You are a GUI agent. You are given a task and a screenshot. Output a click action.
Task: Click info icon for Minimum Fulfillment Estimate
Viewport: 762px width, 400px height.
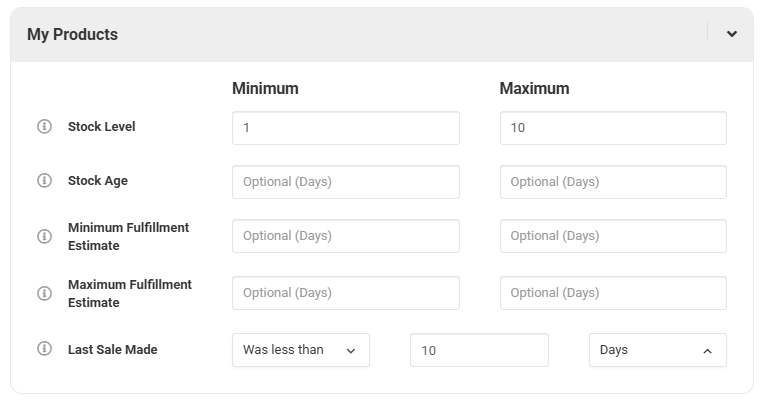[x=44, y=236]
